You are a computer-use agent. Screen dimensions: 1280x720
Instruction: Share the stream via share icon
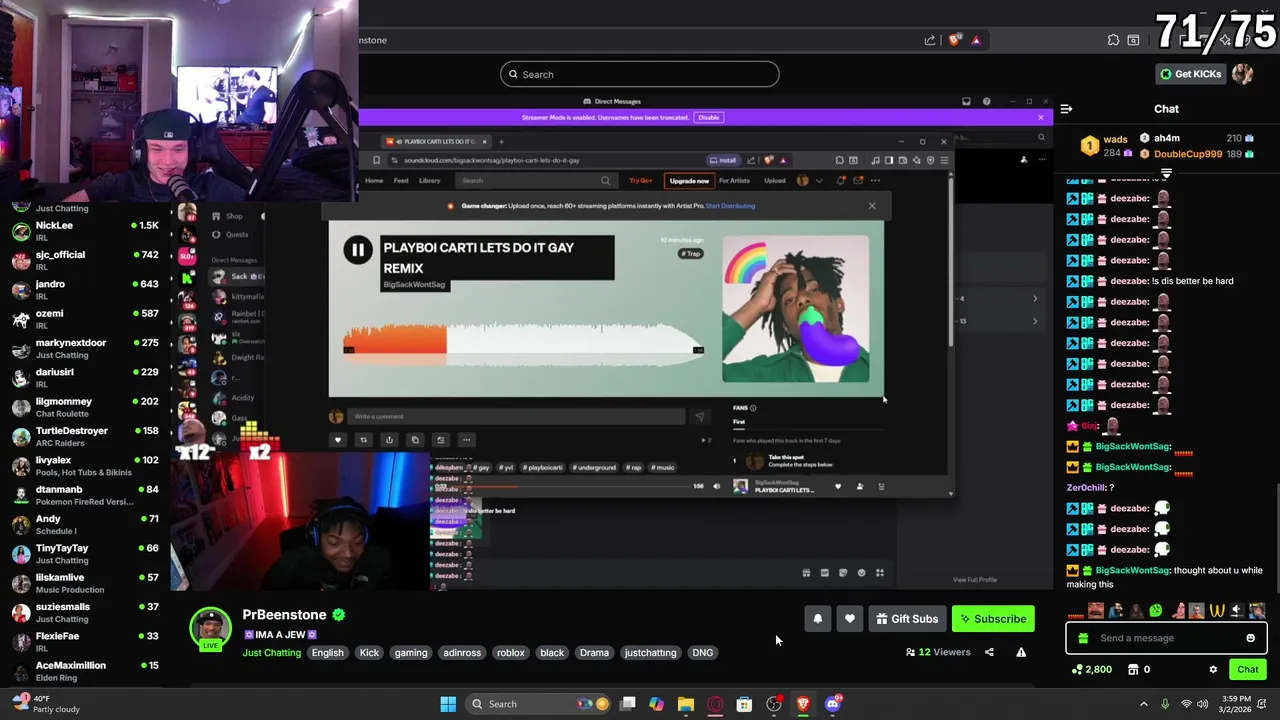tap(989, 652)
